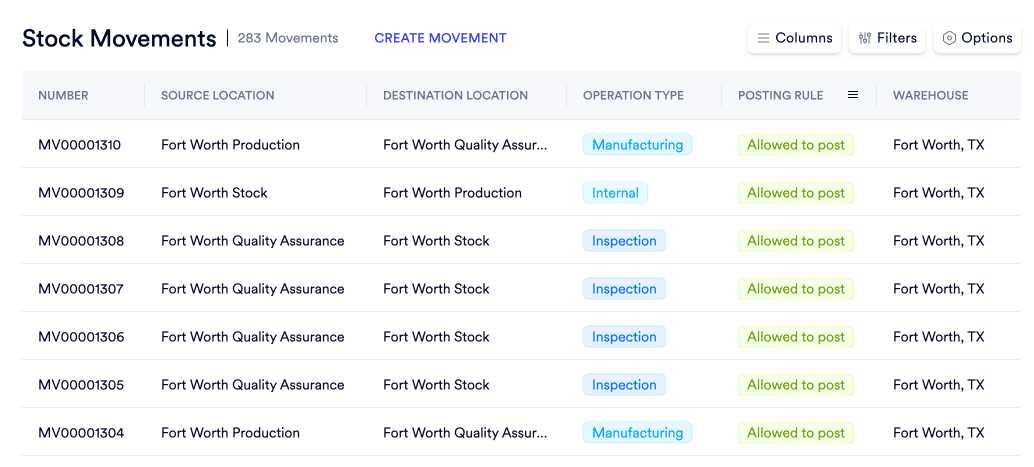Open the Columns button

(794, 38)
